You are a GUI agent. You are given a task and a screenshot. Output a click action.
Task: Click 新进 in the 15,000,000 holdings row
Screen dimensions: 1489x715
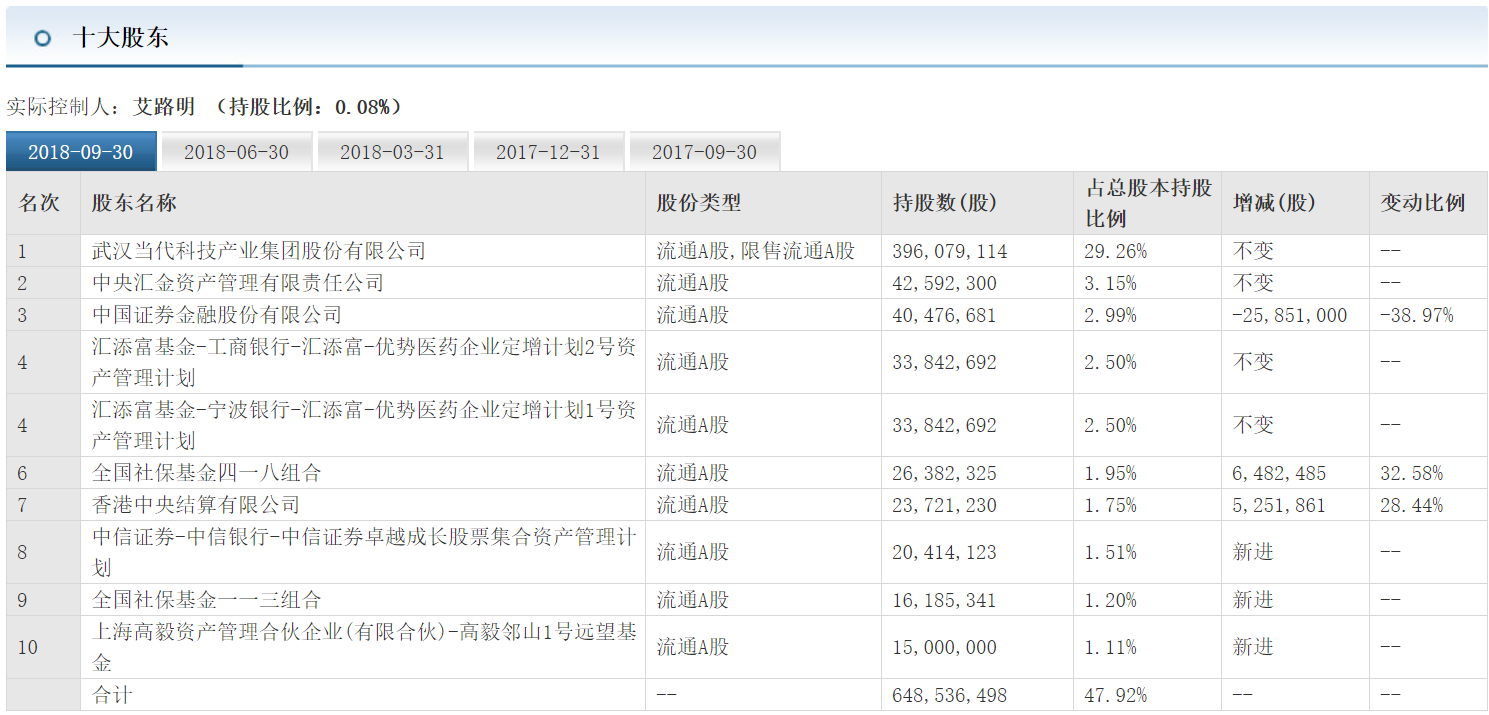(x=1253, y=647)
